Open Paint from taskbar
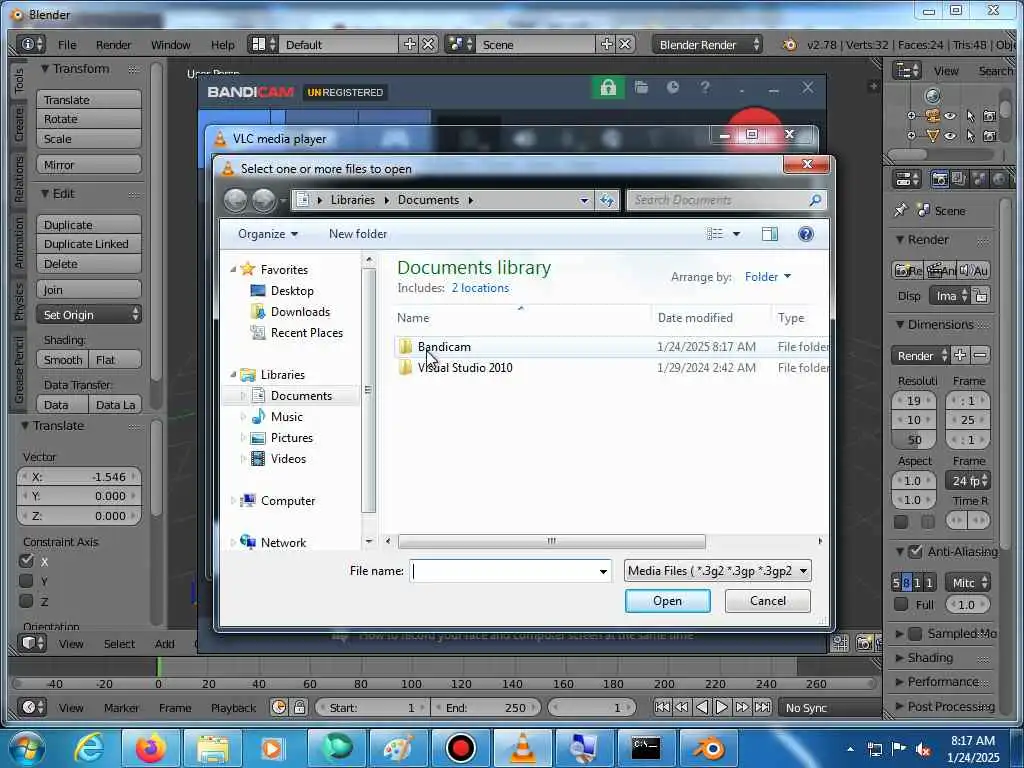 click(x=398, y=747)
